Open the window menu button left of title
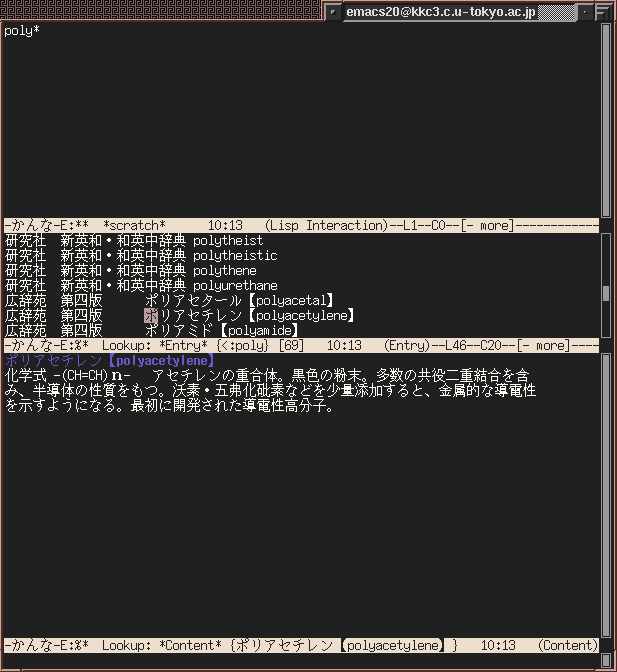This screenshot has height=672, width=617. click(x=332, y=12)
